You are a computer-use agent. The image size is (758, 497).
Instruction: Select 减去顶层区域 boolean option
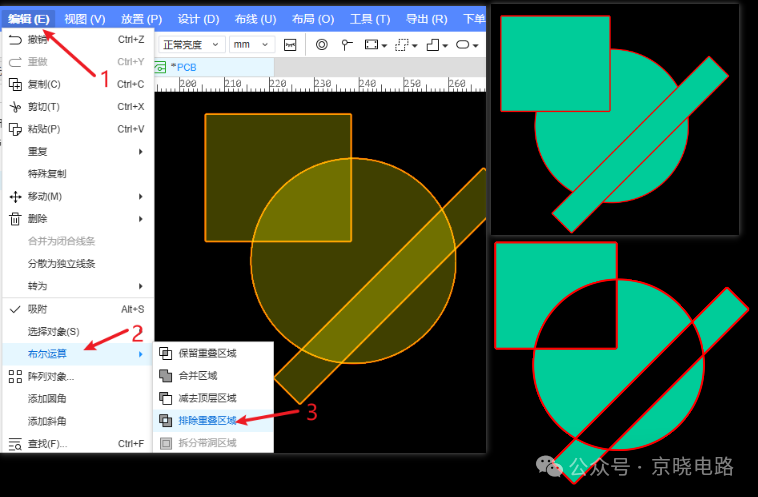(x=213, y=398)
